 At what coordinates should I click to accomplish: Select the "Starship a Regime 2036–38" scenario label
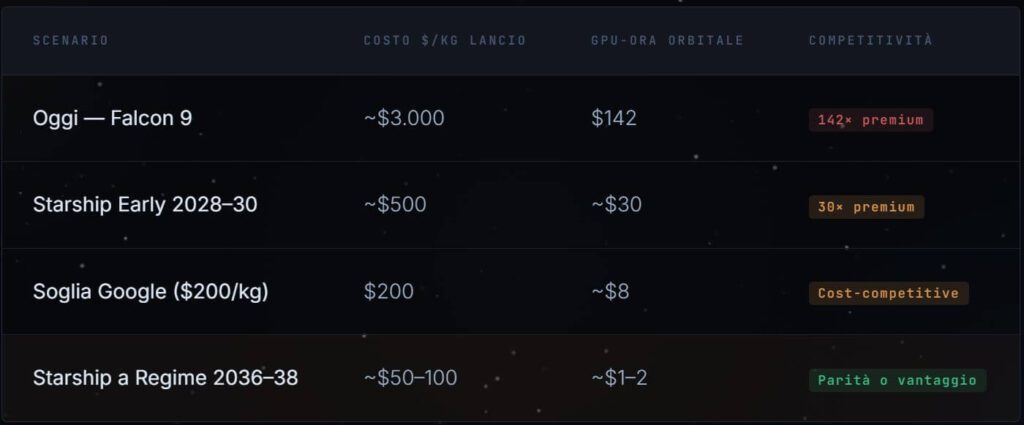pyautogui.click(x=165, y=379)
